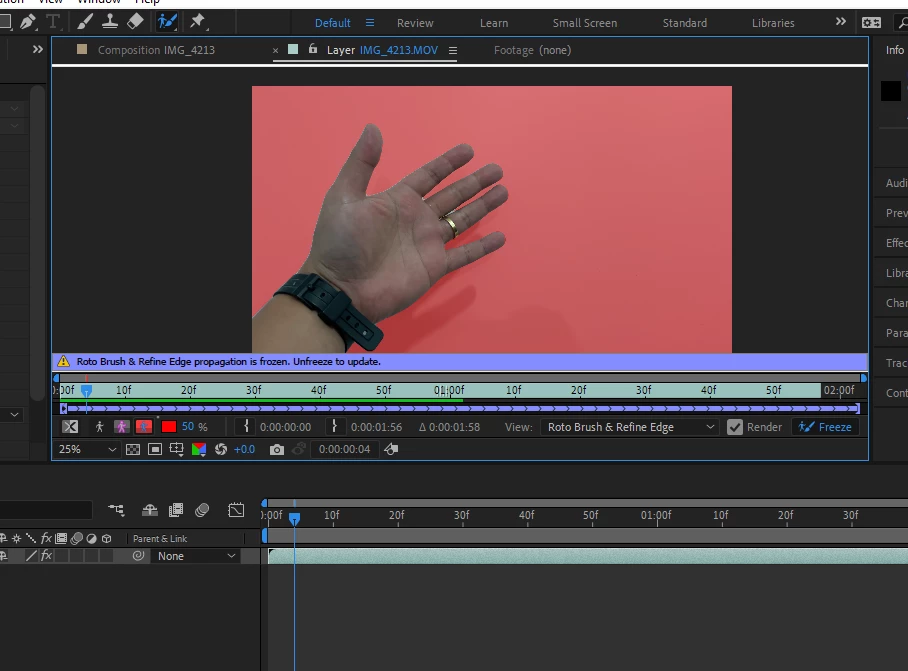
Task: Click the Info panel tab
Action: (x=895, y=50)
